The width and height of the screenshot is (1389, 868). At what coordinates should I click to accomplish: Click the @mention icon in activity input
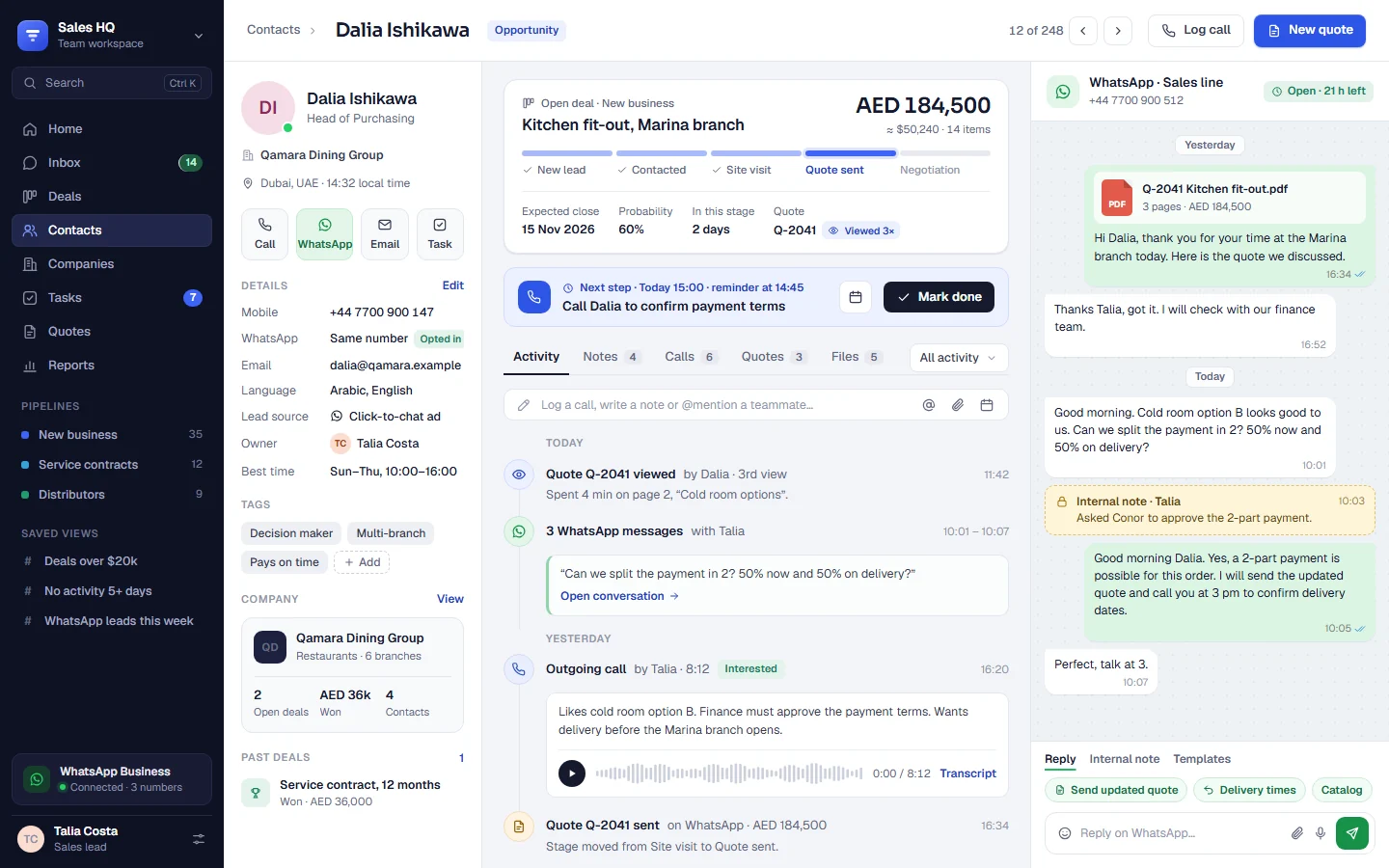point(929,405)
